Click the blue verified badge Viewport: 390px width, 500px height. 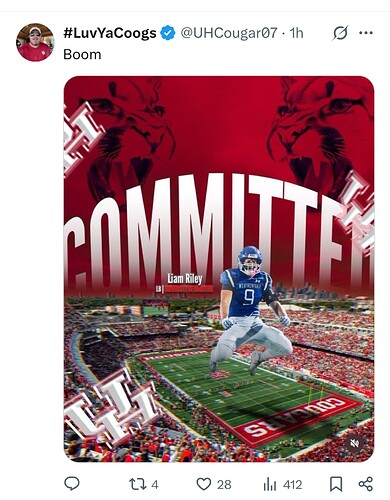(x=168, y=33)
